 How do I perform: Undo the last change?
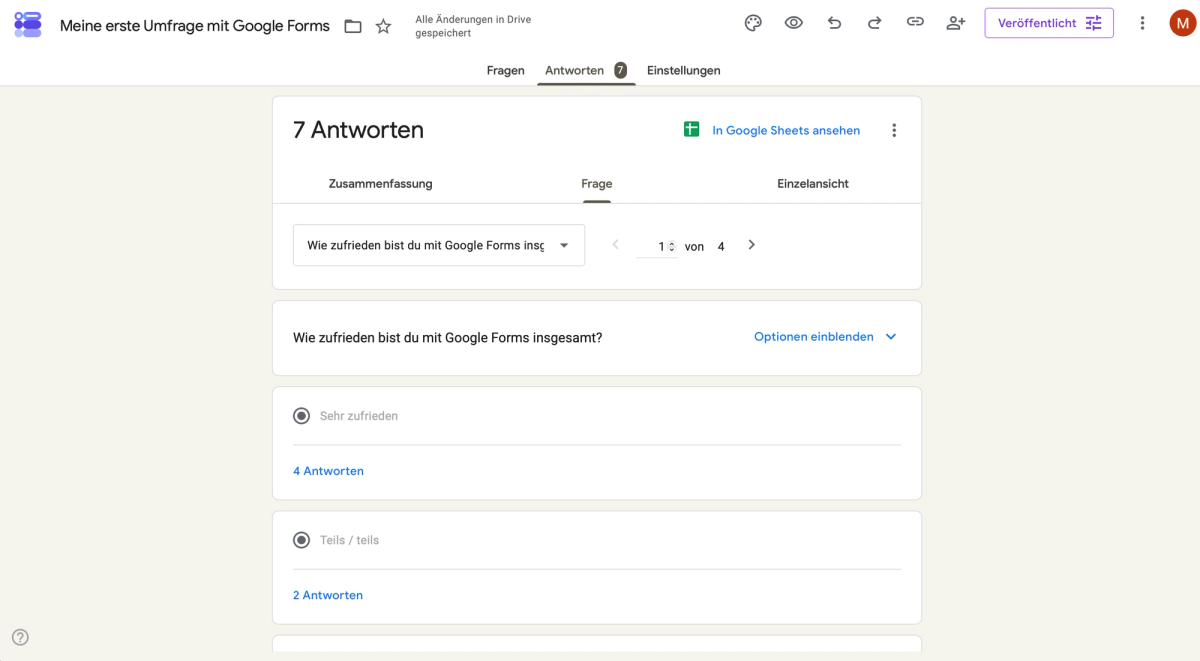coord(834,23)
